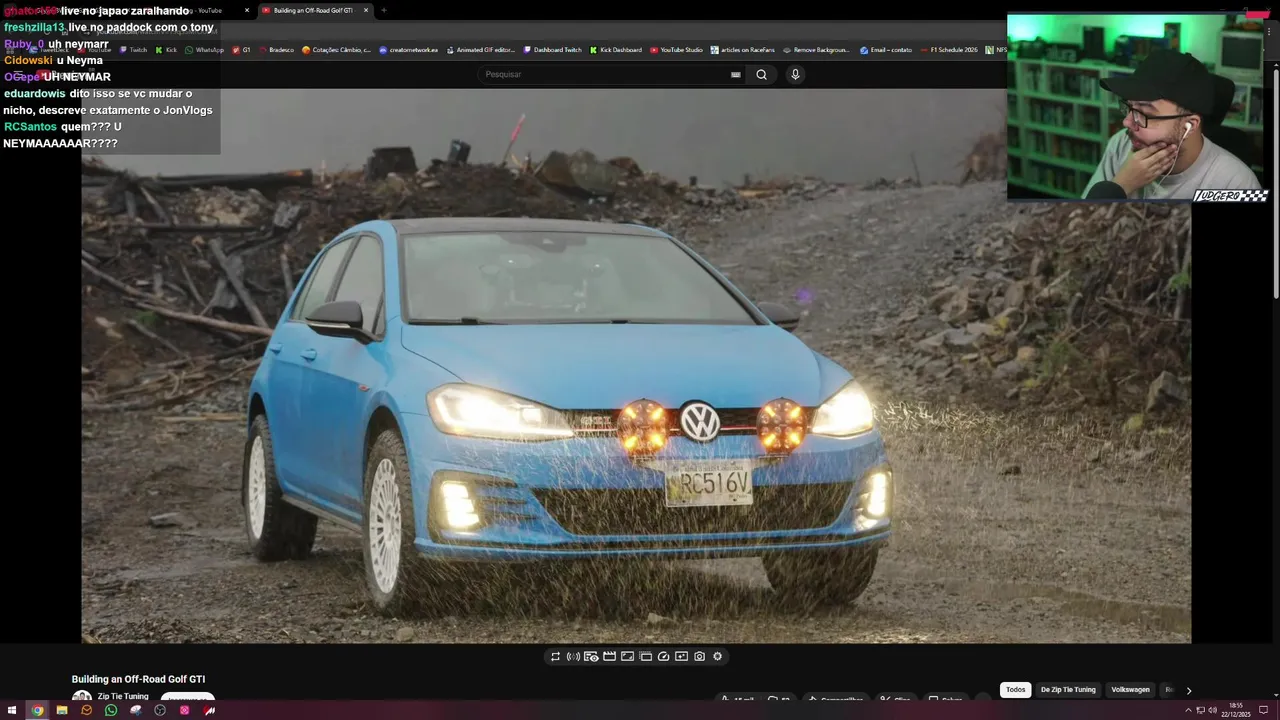Open the Windows Start menu
Viewport: 1280px width, 720px height.
coord(13,710)
